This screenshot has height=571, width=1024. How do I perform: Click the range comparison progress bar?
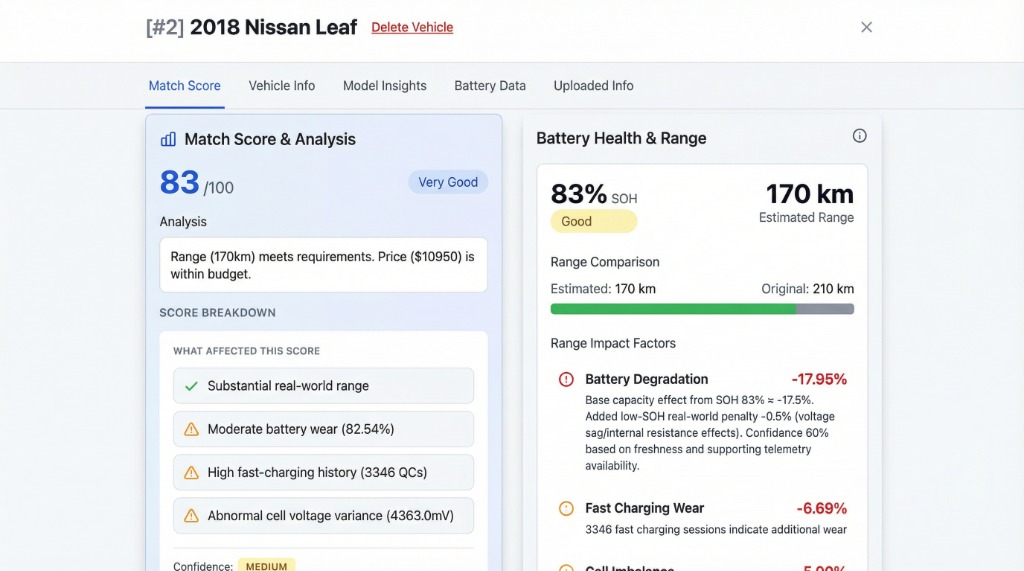pyautogui.click(x=701, y=310)
